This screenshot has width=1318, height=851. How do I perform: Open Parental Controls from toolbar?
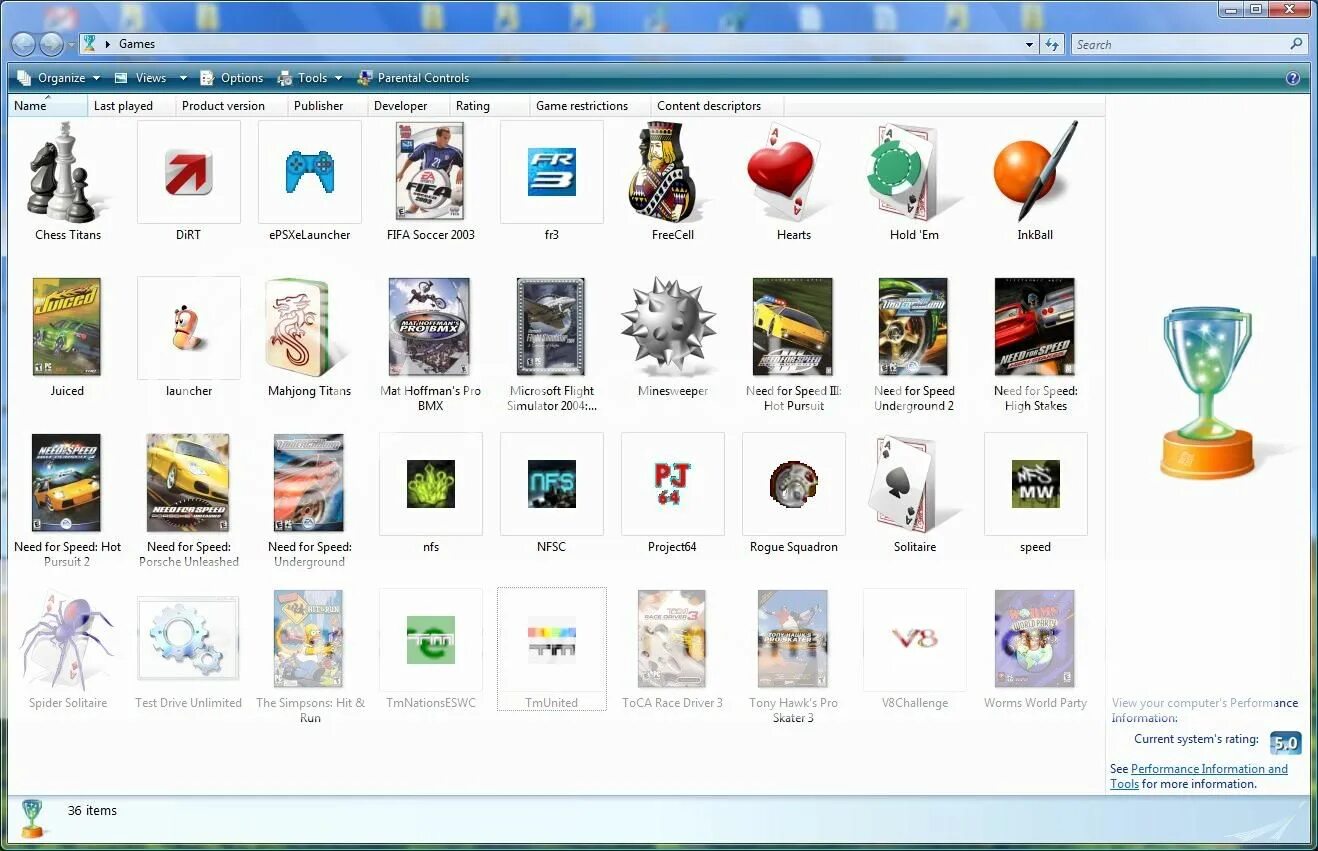point(413,78)
